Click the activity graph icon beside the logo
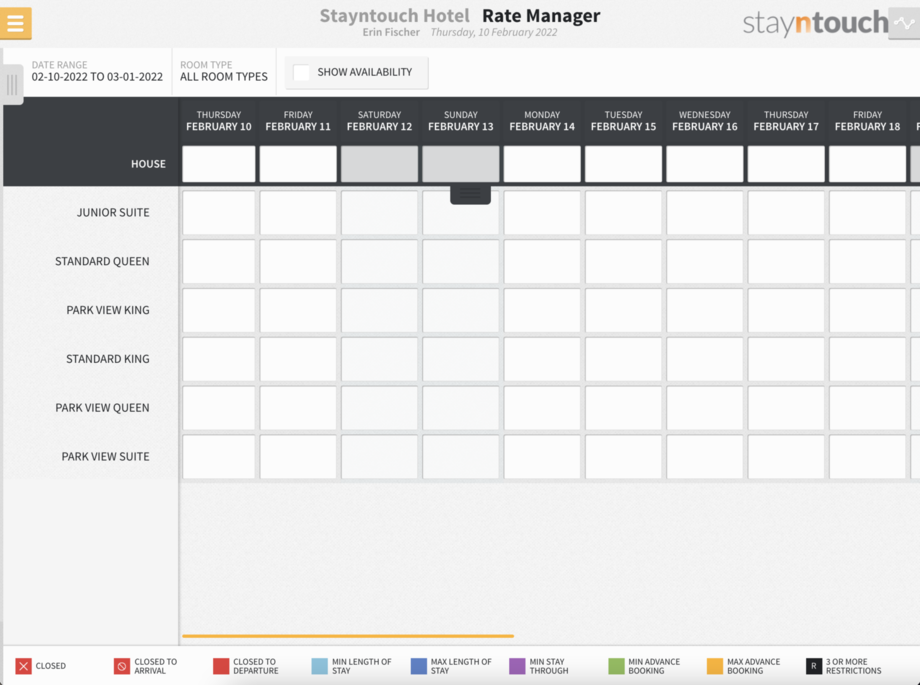 [x=904, y=23]
